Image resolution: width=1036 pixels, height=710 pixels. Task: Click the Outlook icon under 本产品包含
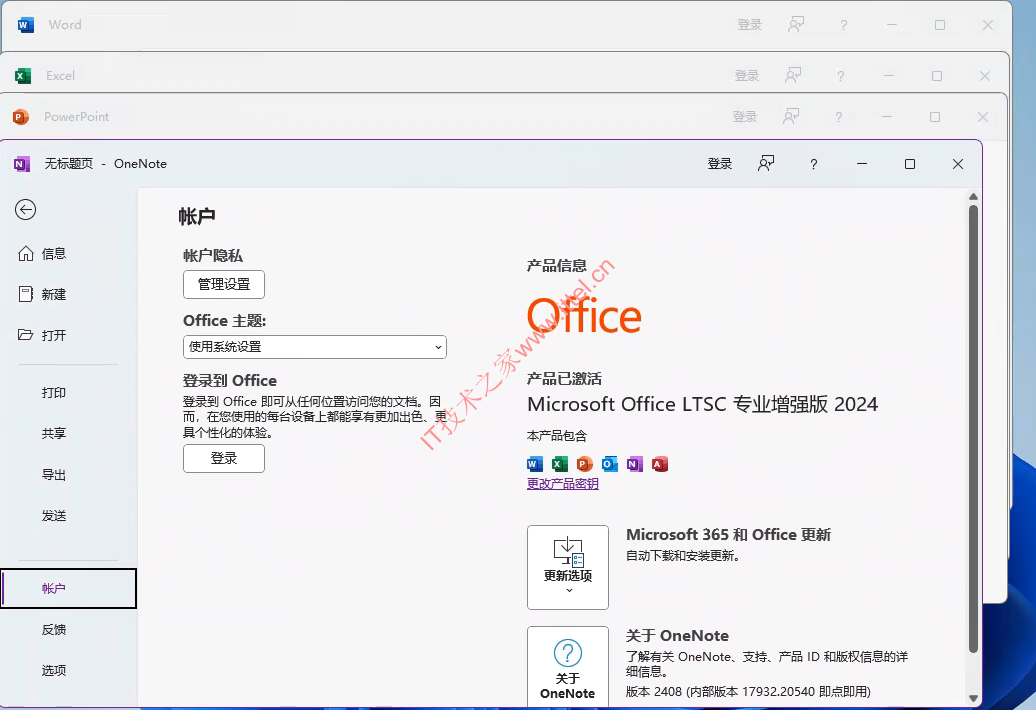[x=610, y=464]
